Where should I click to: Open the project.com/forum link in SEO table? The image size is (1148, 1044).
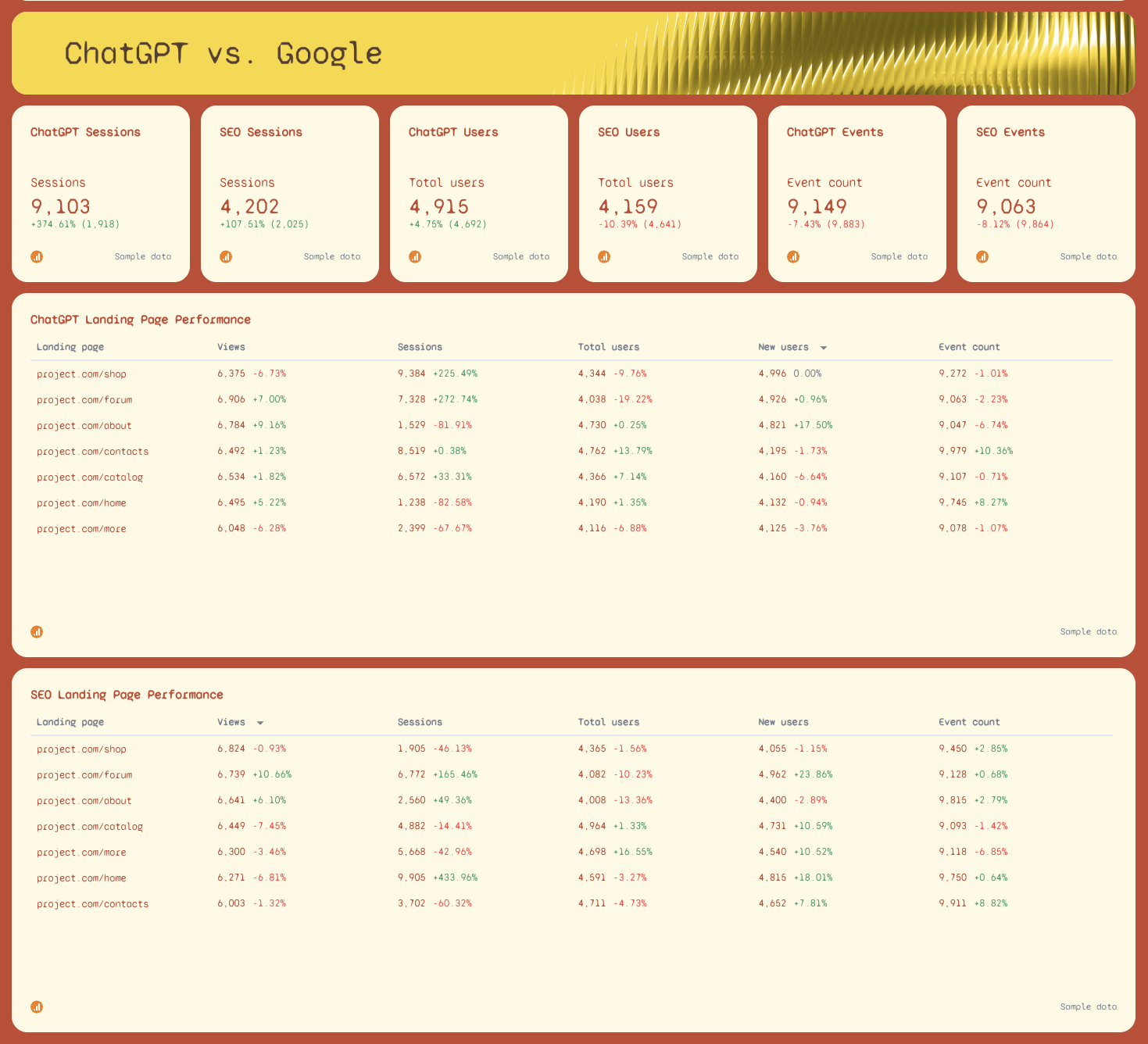(x=84, y=774)
